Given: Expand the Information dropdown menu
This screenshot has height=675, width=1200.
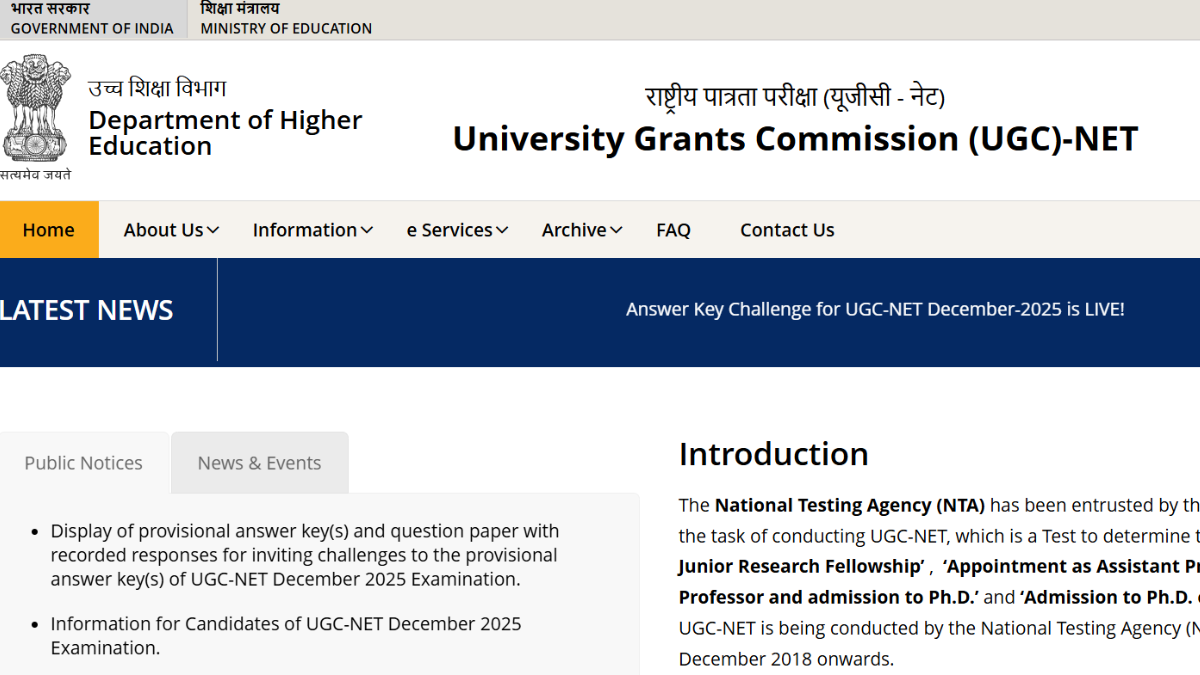Looking at the screenshot, I should 312,230.
